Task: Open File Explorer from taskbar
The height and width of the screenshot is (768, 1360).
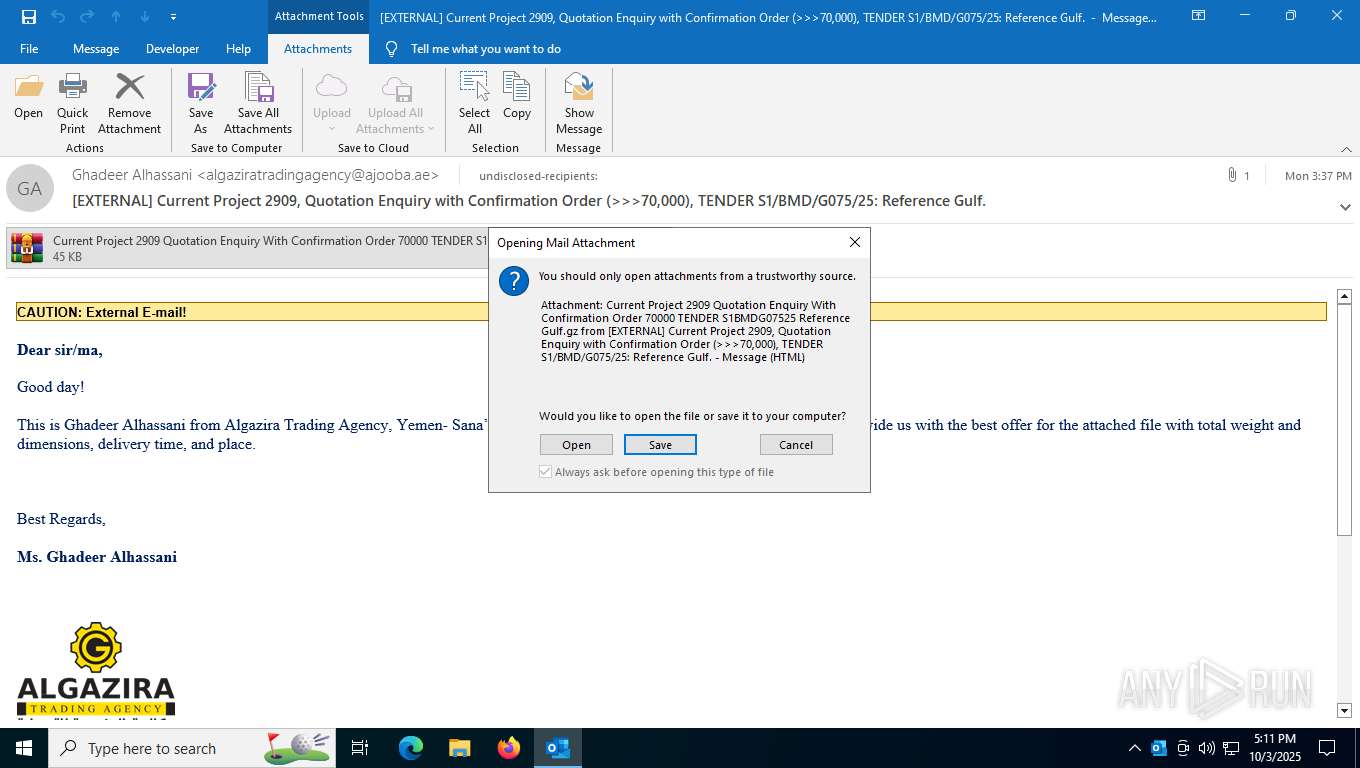Action: pos(460,748)
